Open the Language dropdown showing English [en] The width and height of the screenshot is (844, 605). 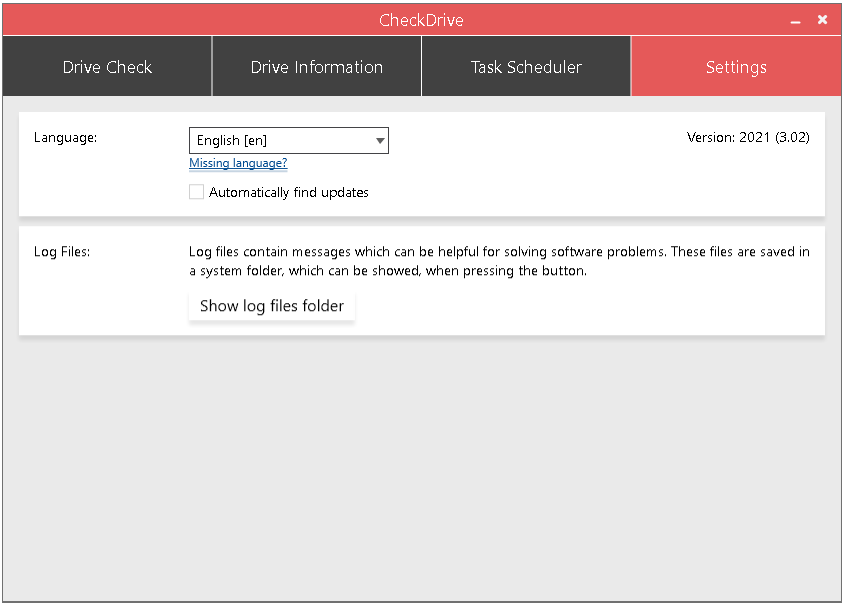tap(289, 140)
